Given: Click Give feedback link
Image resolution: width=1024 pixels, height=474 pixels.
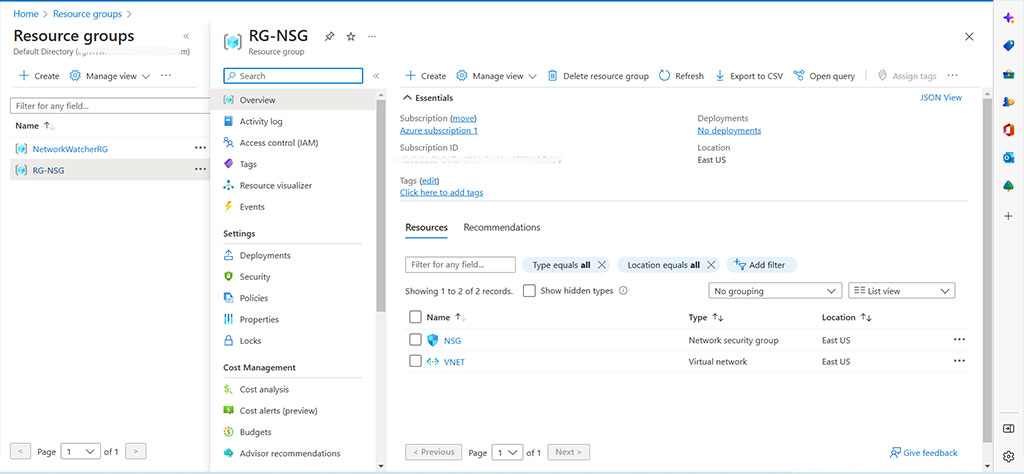Looking at the screenshot, I should 923,452.
